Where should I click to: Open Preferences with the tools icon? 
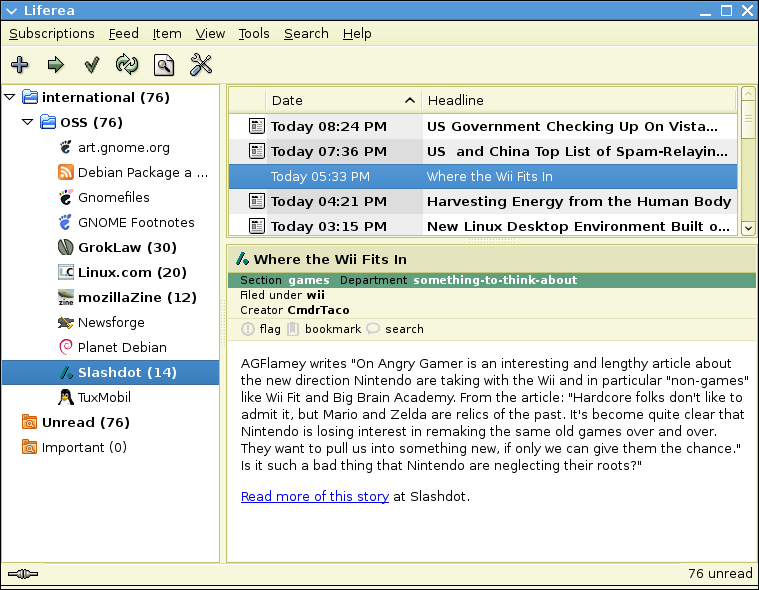click(201, 65)
